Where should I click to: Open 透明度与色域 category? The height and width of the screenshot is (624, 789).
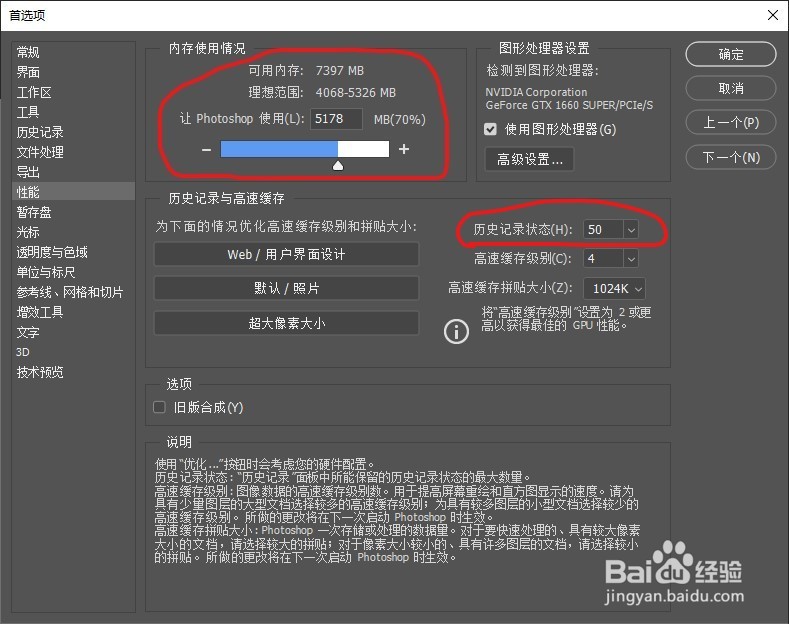click(x=73, y=252)
